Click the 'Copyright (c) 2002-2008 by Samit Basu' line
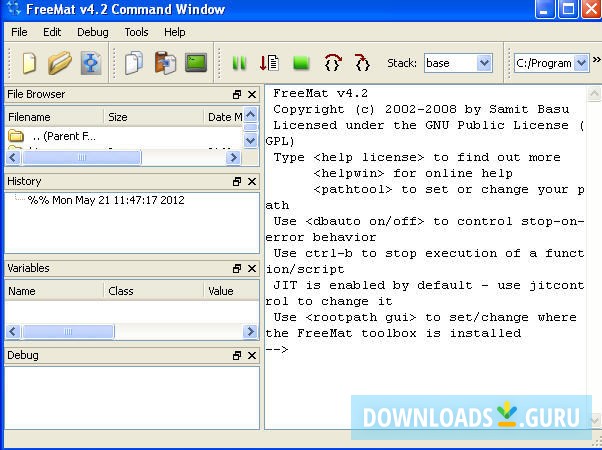602x450 pixels. click(x=421, y=109)
